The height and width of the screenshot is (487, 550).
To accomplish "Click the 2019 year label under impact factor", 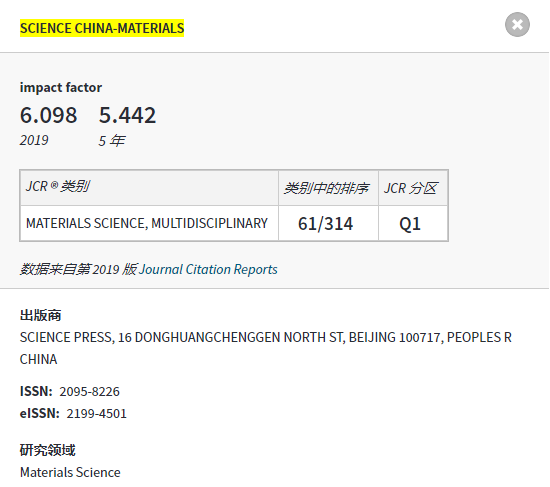I will tap(34, 140).
